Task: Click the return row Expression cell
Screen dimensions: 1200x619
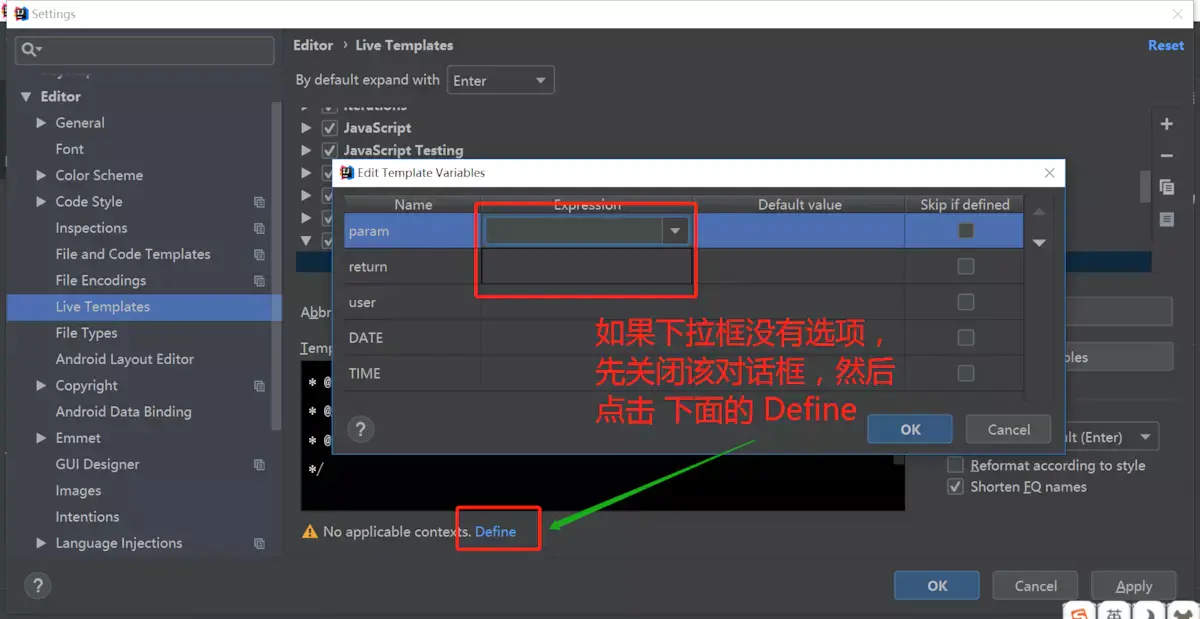Action: click(587, 267)
